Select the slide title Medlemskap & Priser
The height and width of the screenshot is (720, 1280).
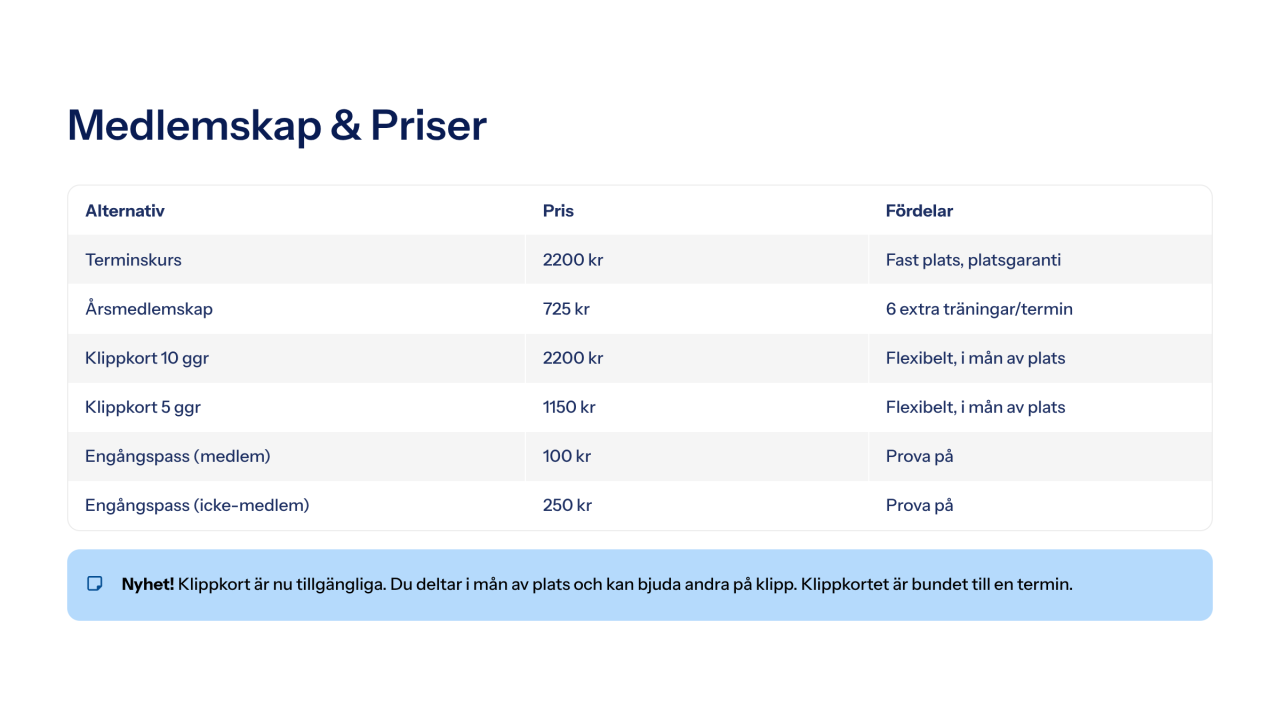click(277, 126)
